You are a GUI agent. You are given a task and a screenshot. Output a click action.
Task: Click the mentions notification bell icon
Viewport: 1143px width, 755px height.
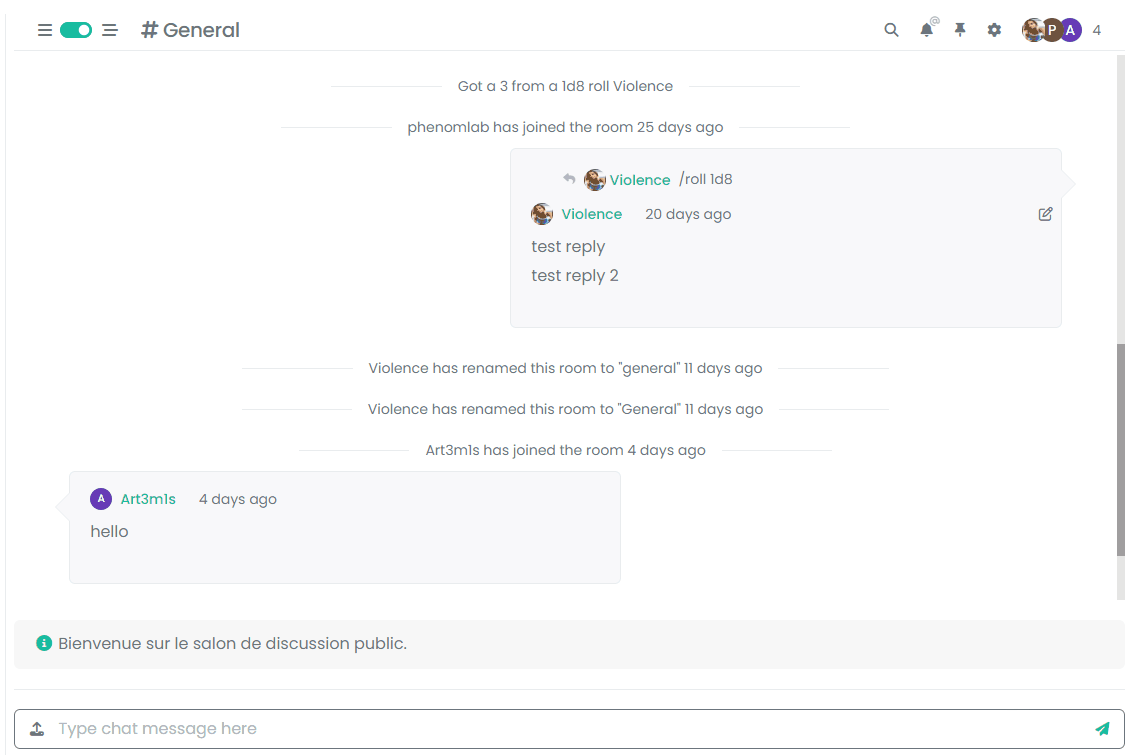coord(927,30)
